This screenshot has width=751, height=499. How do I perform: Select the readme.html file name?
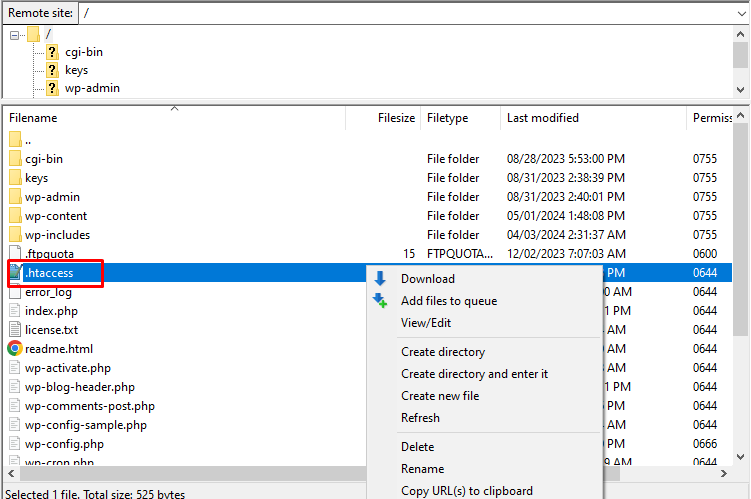(59, 349)
